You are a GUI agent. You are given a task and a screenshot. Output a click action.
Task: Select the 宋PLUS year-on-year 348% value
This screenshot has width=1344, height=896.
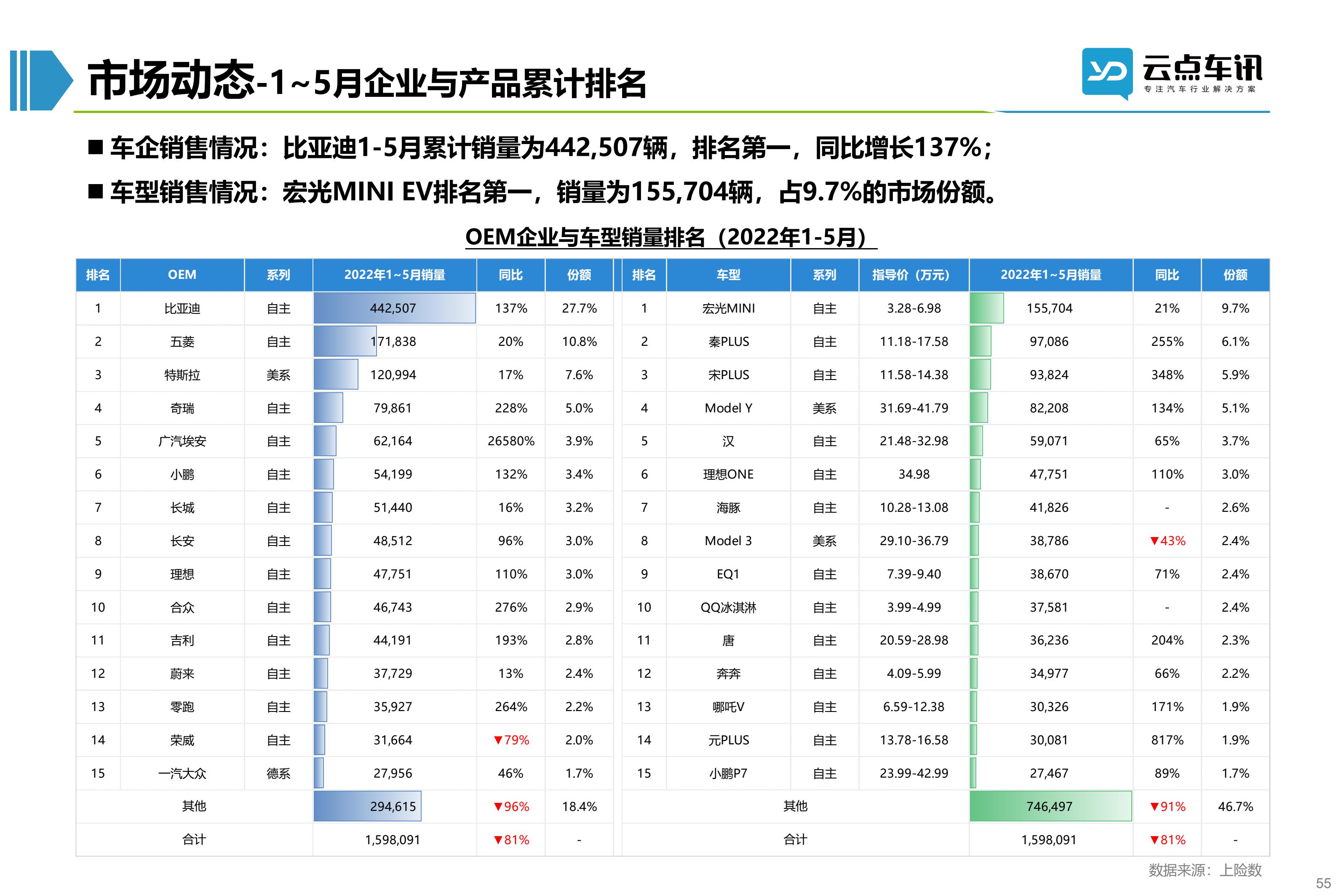point(1167,375)
